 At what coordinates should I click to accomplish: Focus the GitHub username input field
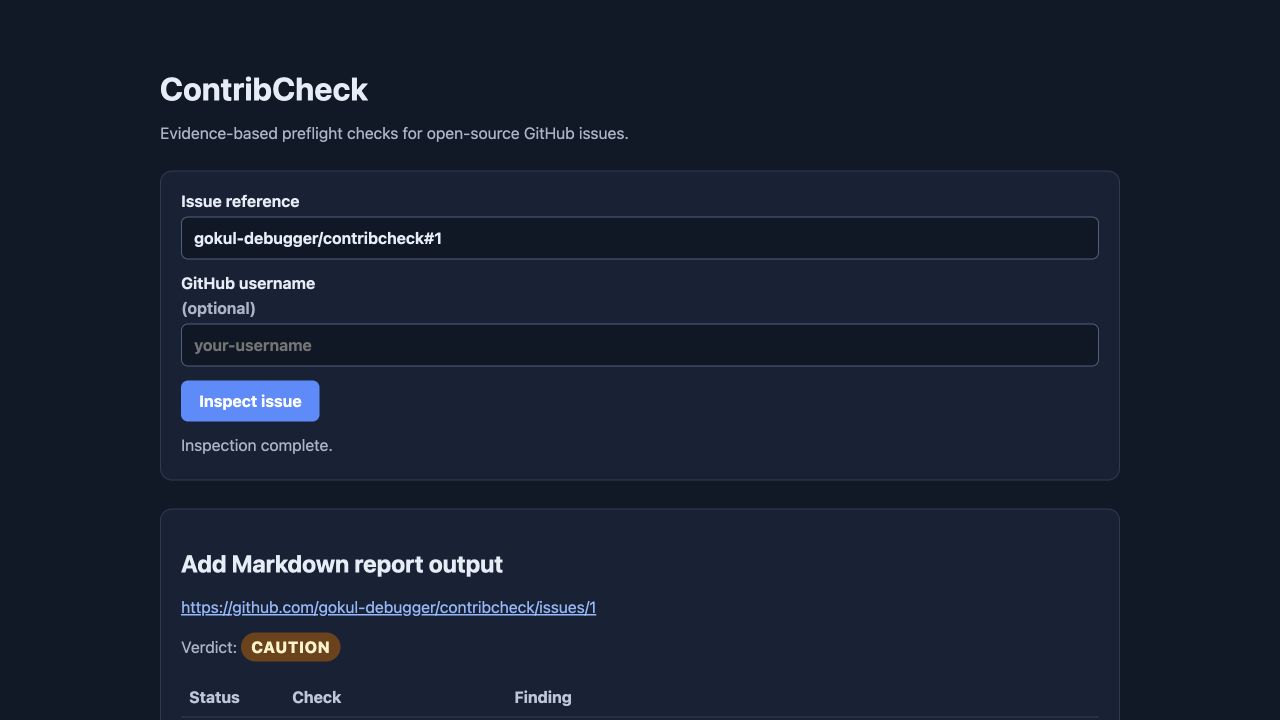(x=639, y=345)
